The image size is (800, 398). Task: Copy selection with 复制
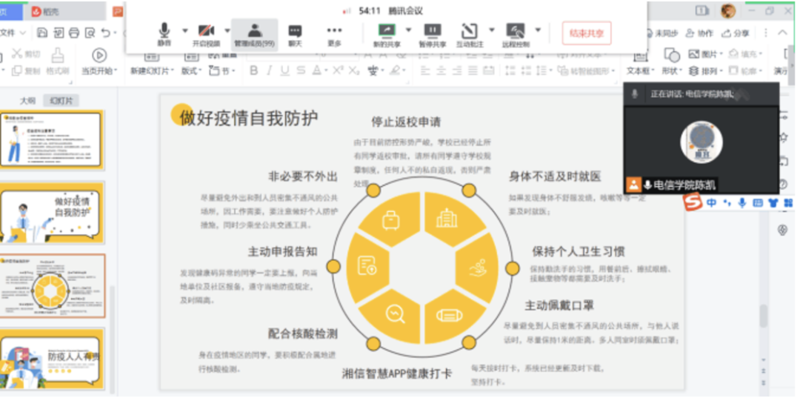click(x=26, y=71)
